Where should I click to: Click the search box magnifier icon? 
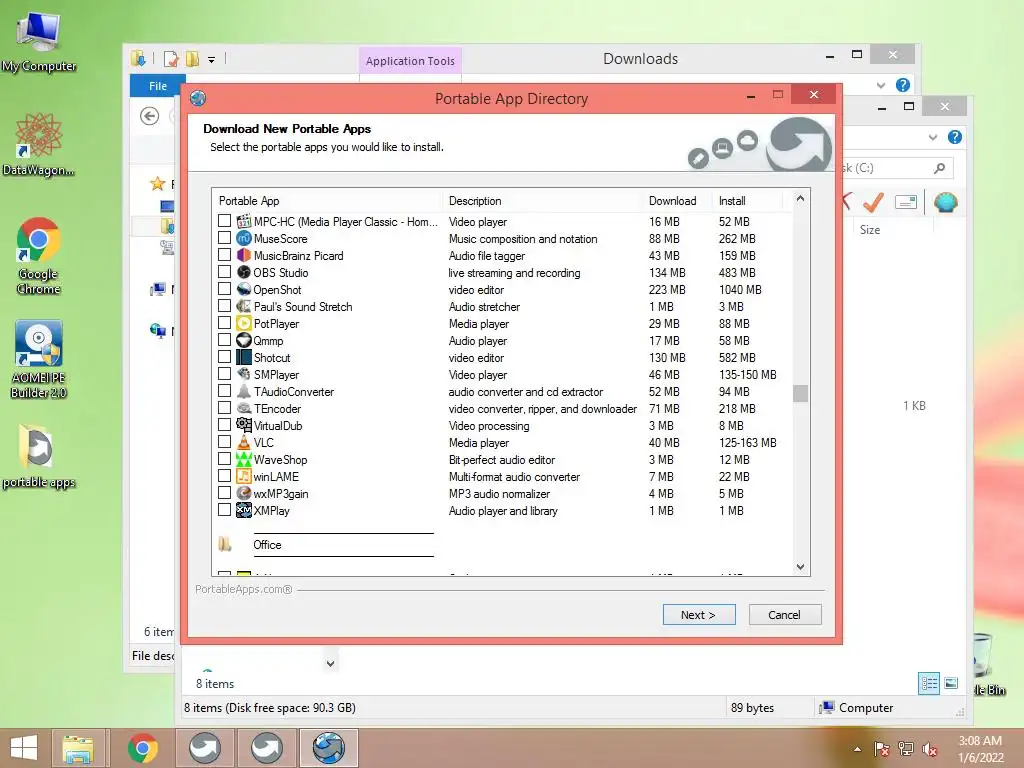939,168
